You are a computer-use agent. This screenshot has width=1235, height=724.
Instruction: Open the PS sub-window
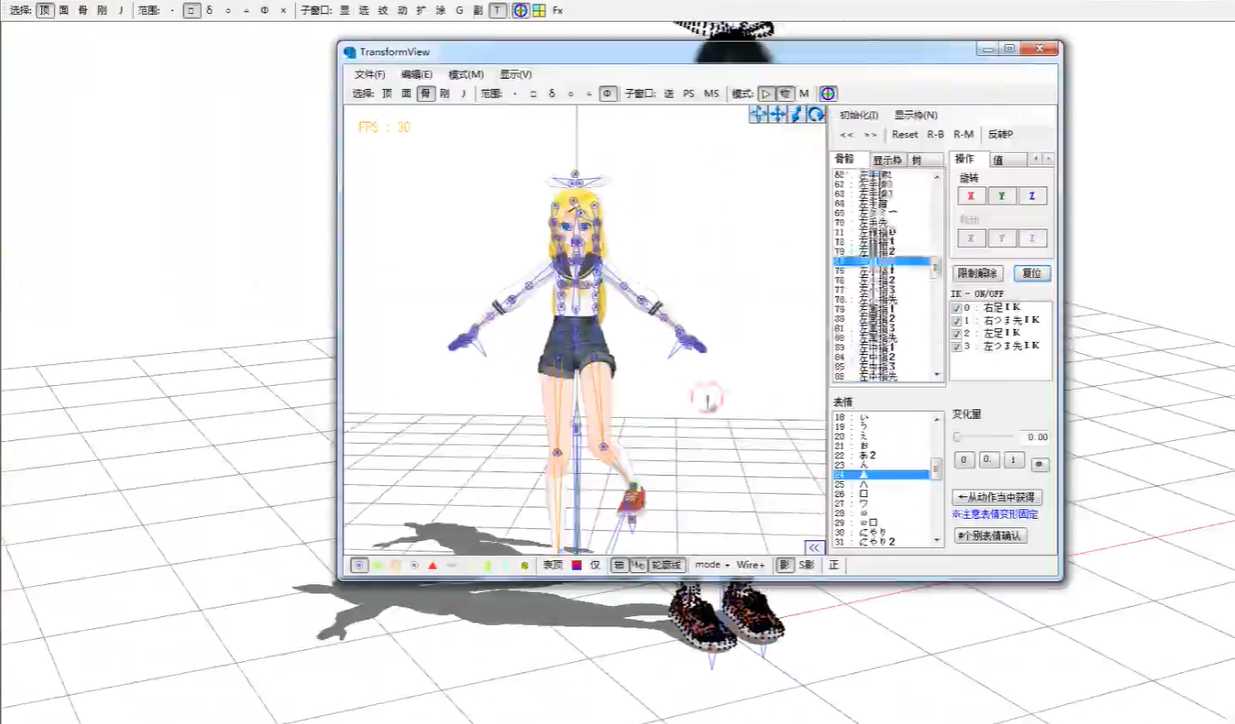689,94
